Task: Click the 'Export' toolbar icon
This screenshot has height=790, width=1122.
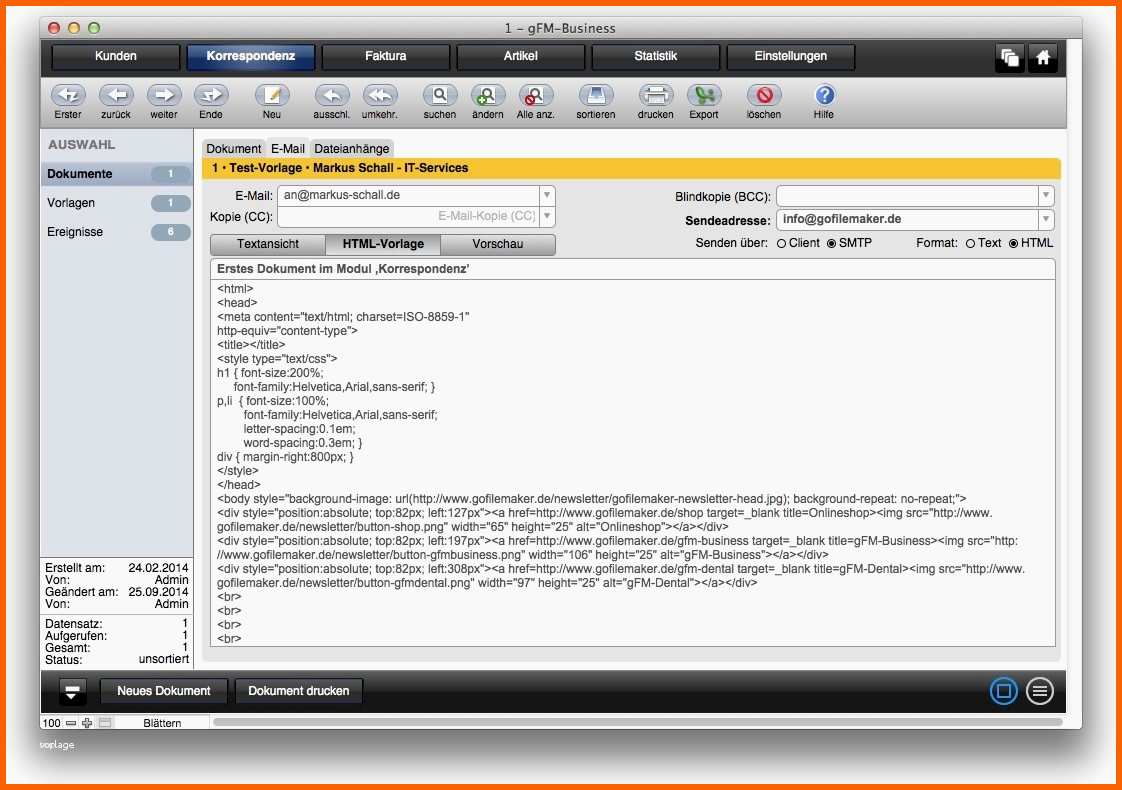Action: (704, 95)
